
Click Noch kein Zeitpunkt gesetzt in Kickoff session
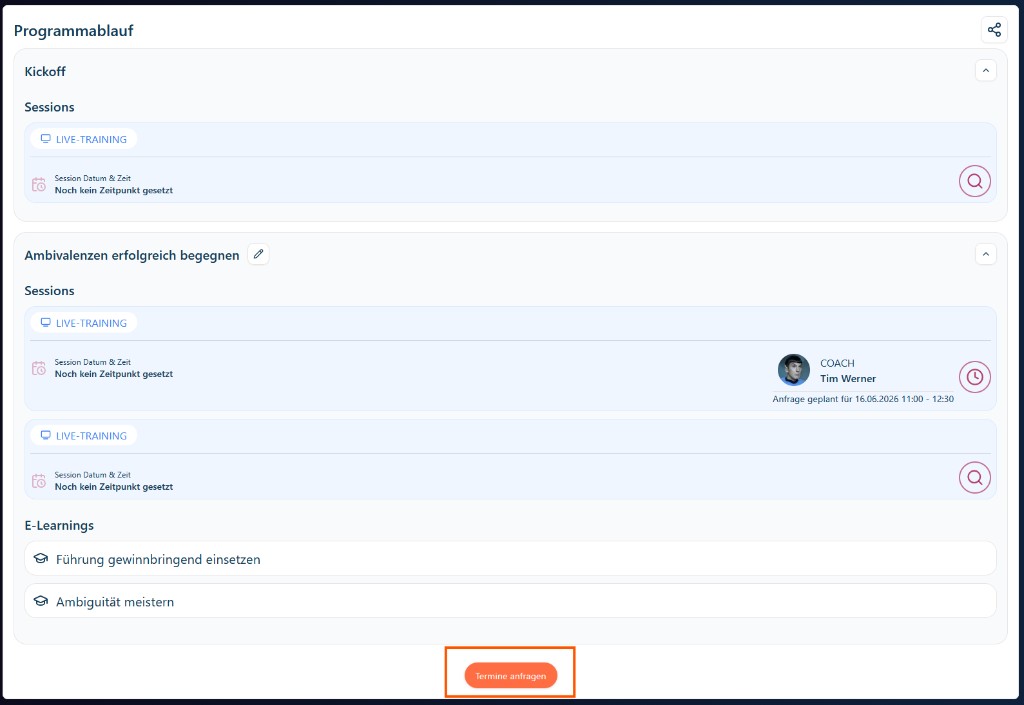[x=114, y=191]
